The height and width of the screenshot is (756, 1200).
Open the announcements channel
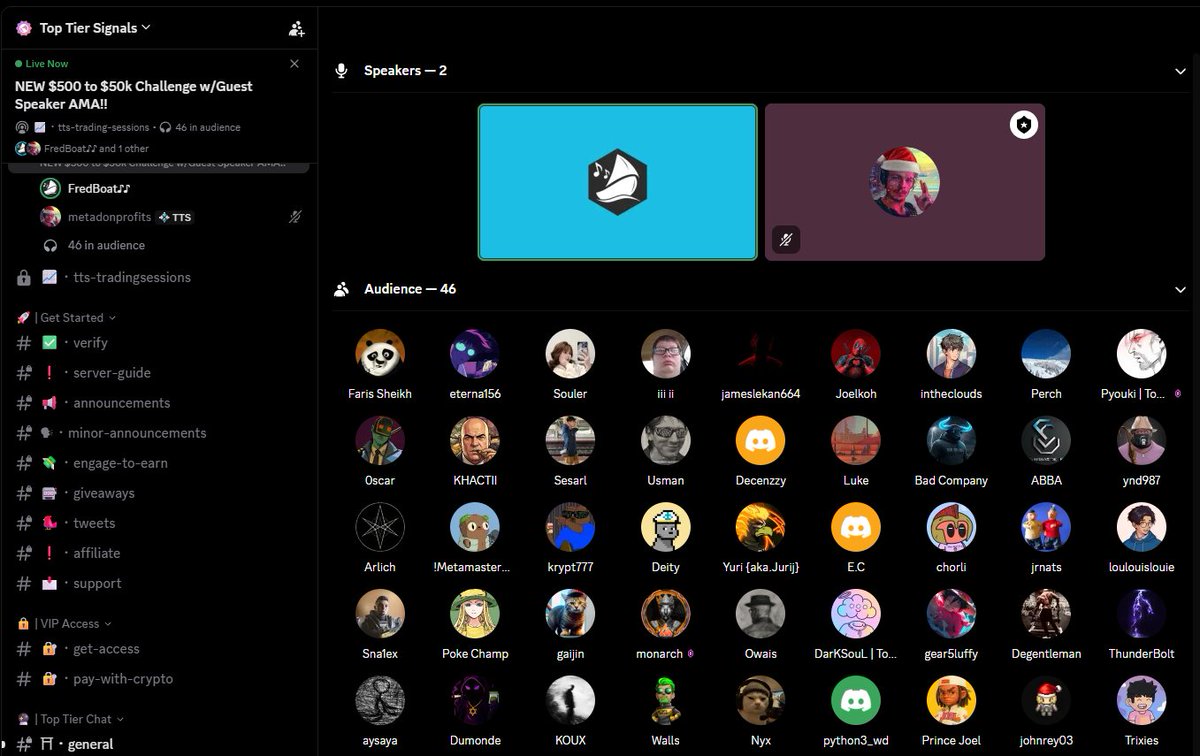[x=121, y=403]
